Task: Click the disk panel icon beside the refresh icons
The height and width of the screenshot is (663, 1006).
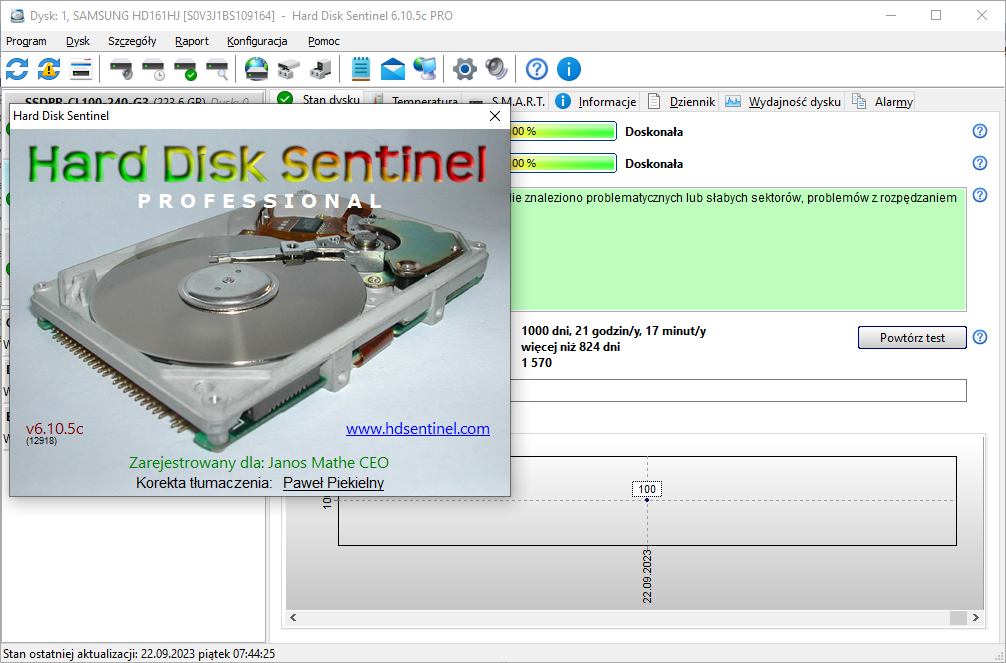Action: [x=81, y=69]
